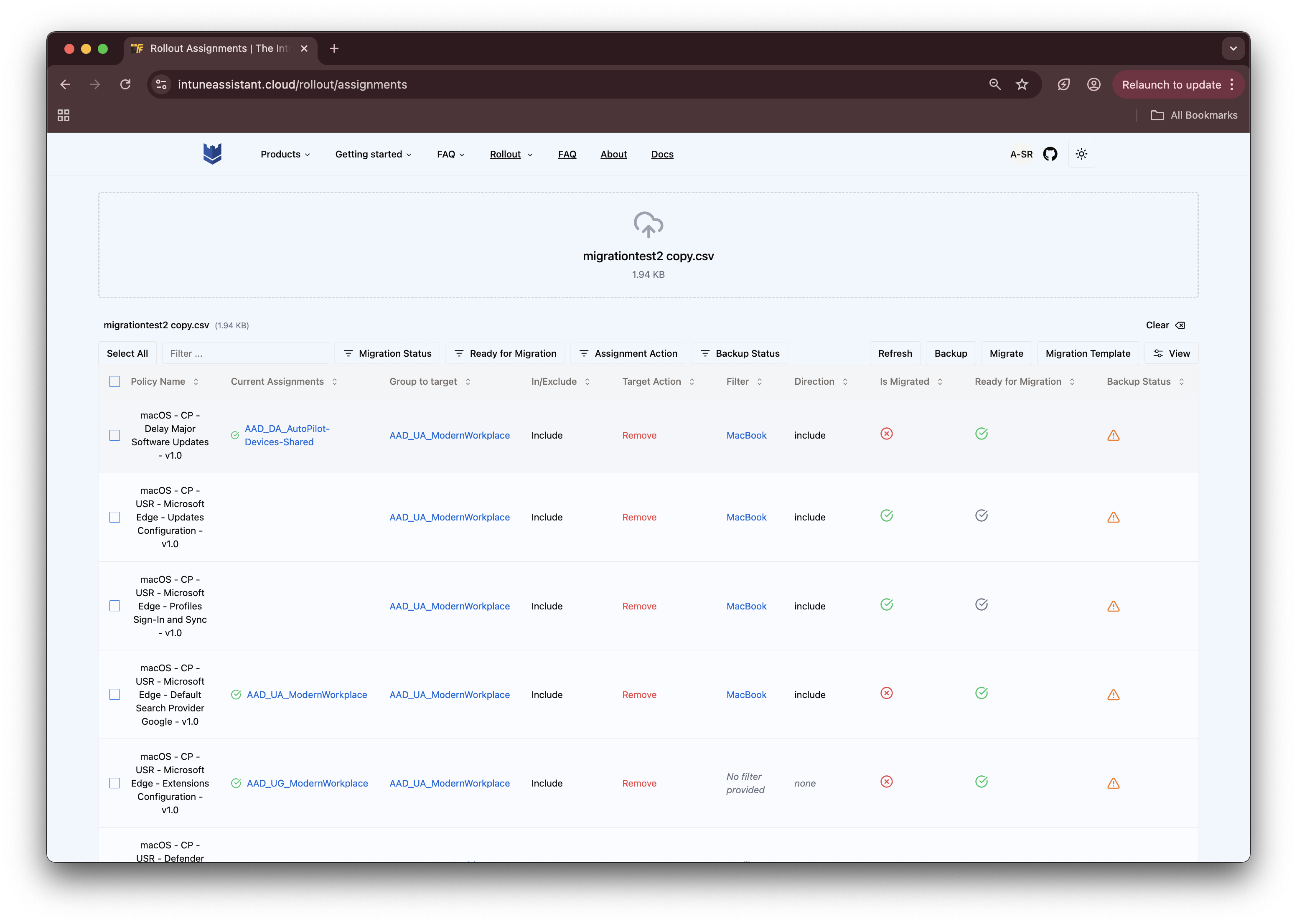This screenshot has width=1297, height=924.
Task: Open the AAD_DA_AutoPilot-Devices-Shared assignment link
Action: point(287,435)
